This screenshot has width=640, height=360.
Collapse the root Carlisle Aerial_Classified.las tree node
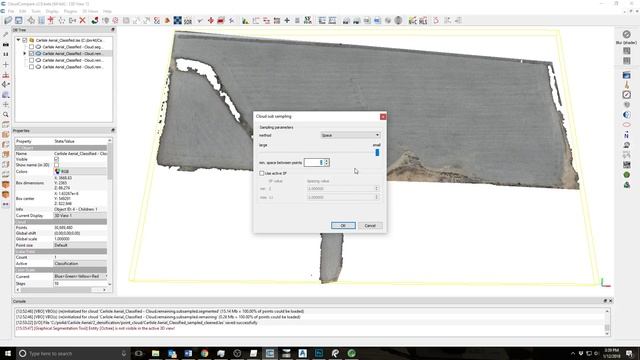tap(18, 40)
